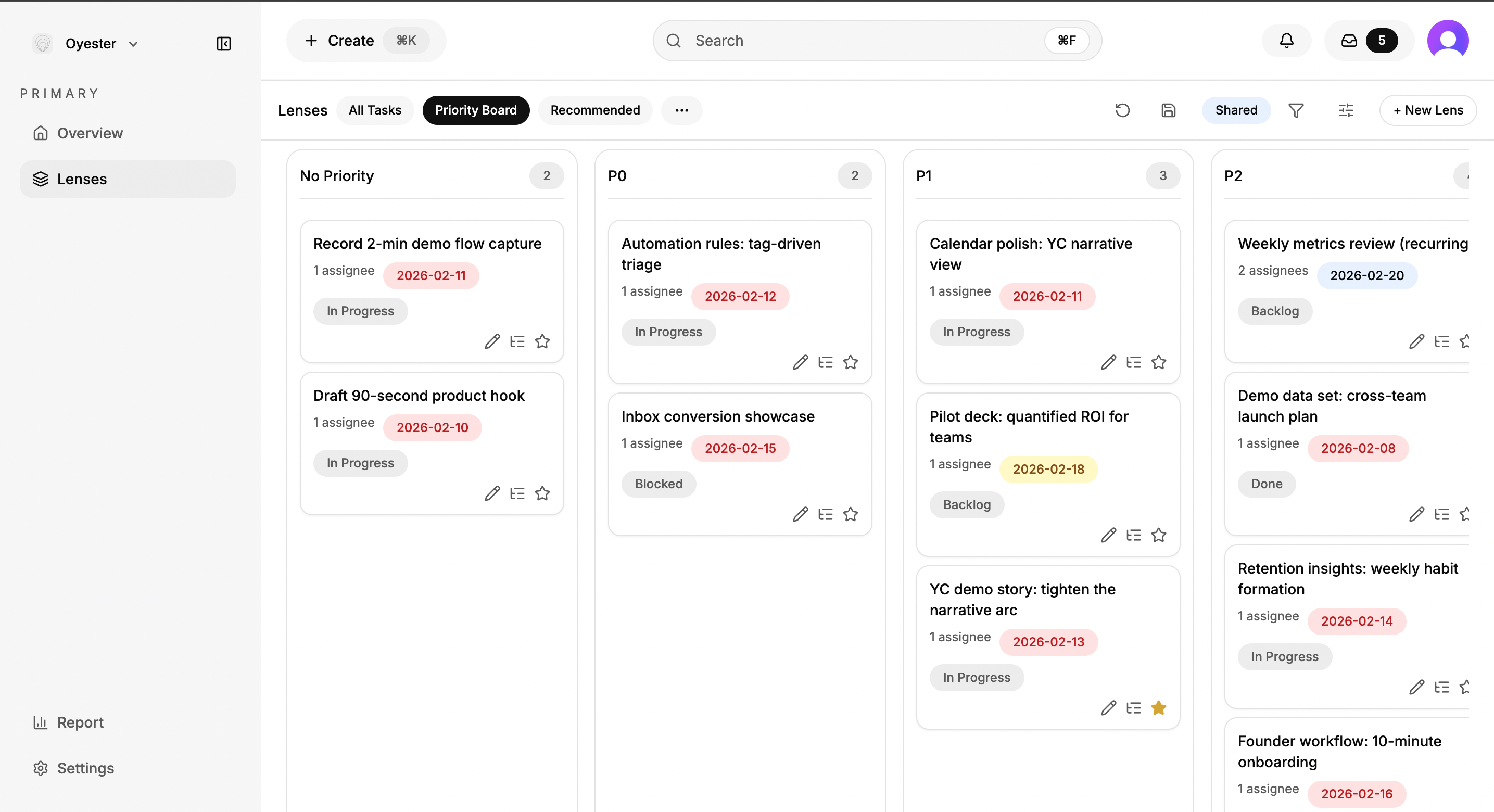
Task: Save the current lens
Action: 1168,110
